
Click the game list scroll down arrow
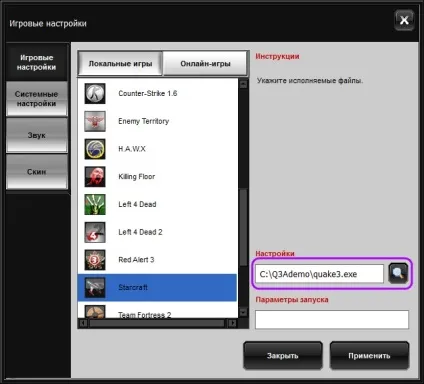[x=244, y=313]
